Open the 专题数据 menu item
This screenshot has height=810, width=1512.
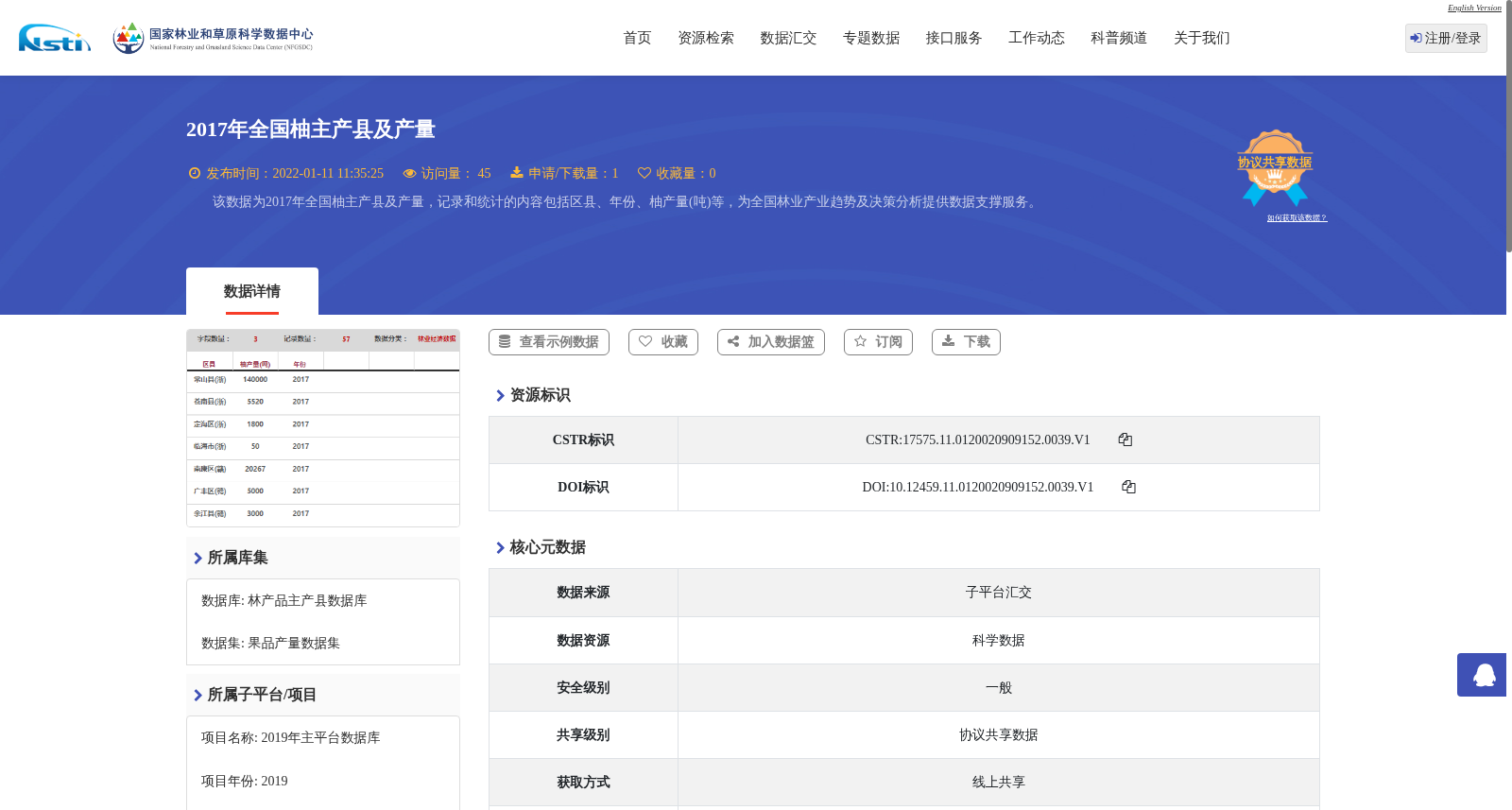click(x=871, y=38)
